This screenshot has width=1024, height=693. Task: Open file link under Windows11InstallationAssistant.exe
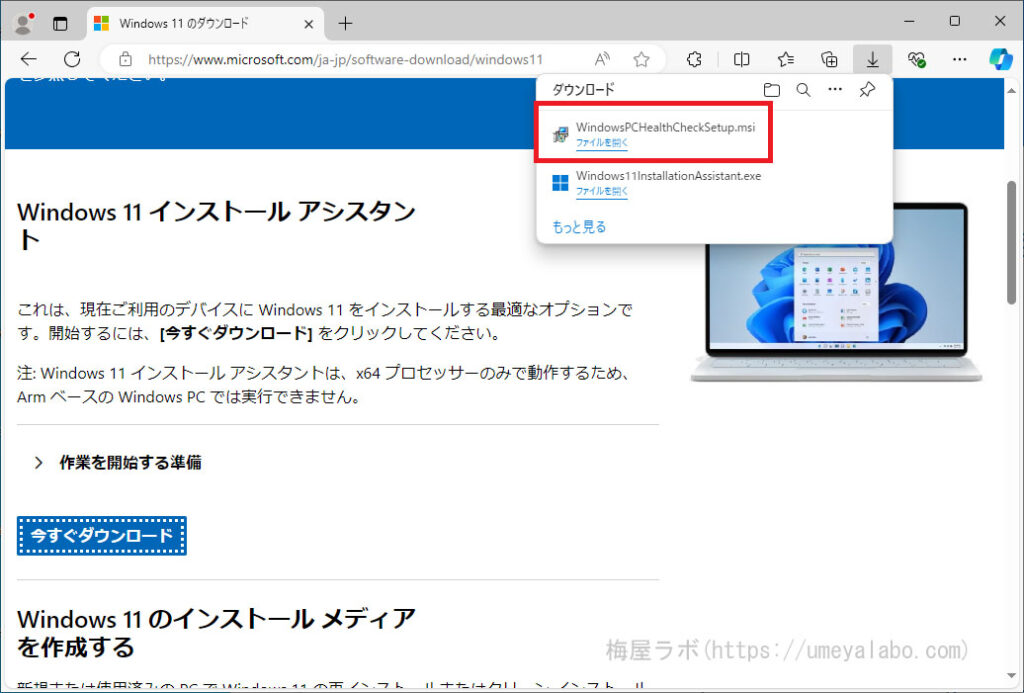tap(601, 191)
